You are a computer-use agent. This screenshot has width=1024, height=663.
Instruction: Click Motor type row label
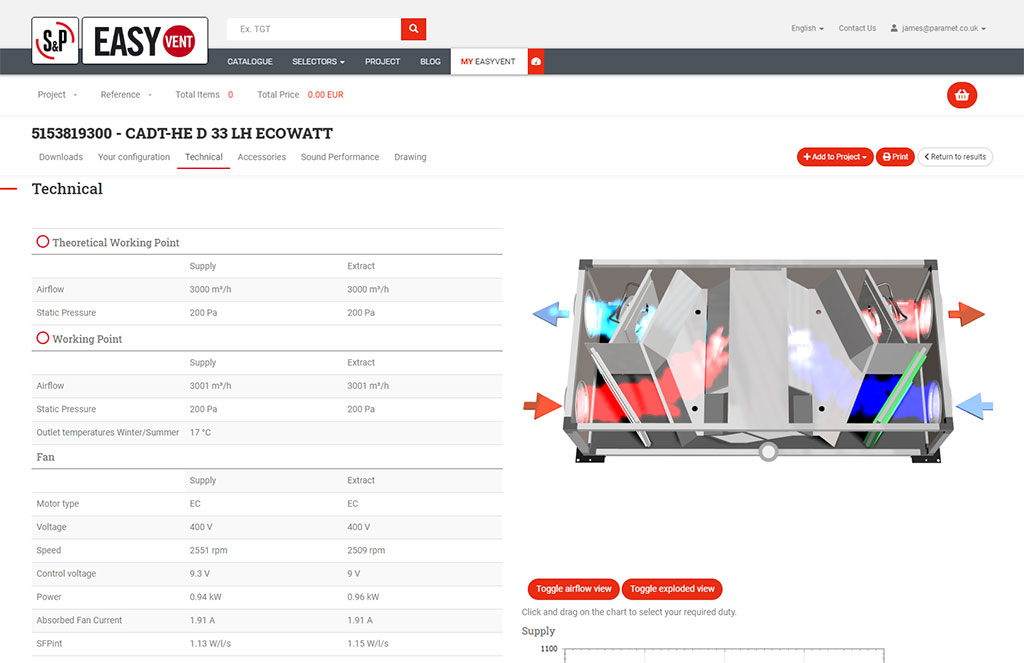pyautogui.click(x=57, y=504)
